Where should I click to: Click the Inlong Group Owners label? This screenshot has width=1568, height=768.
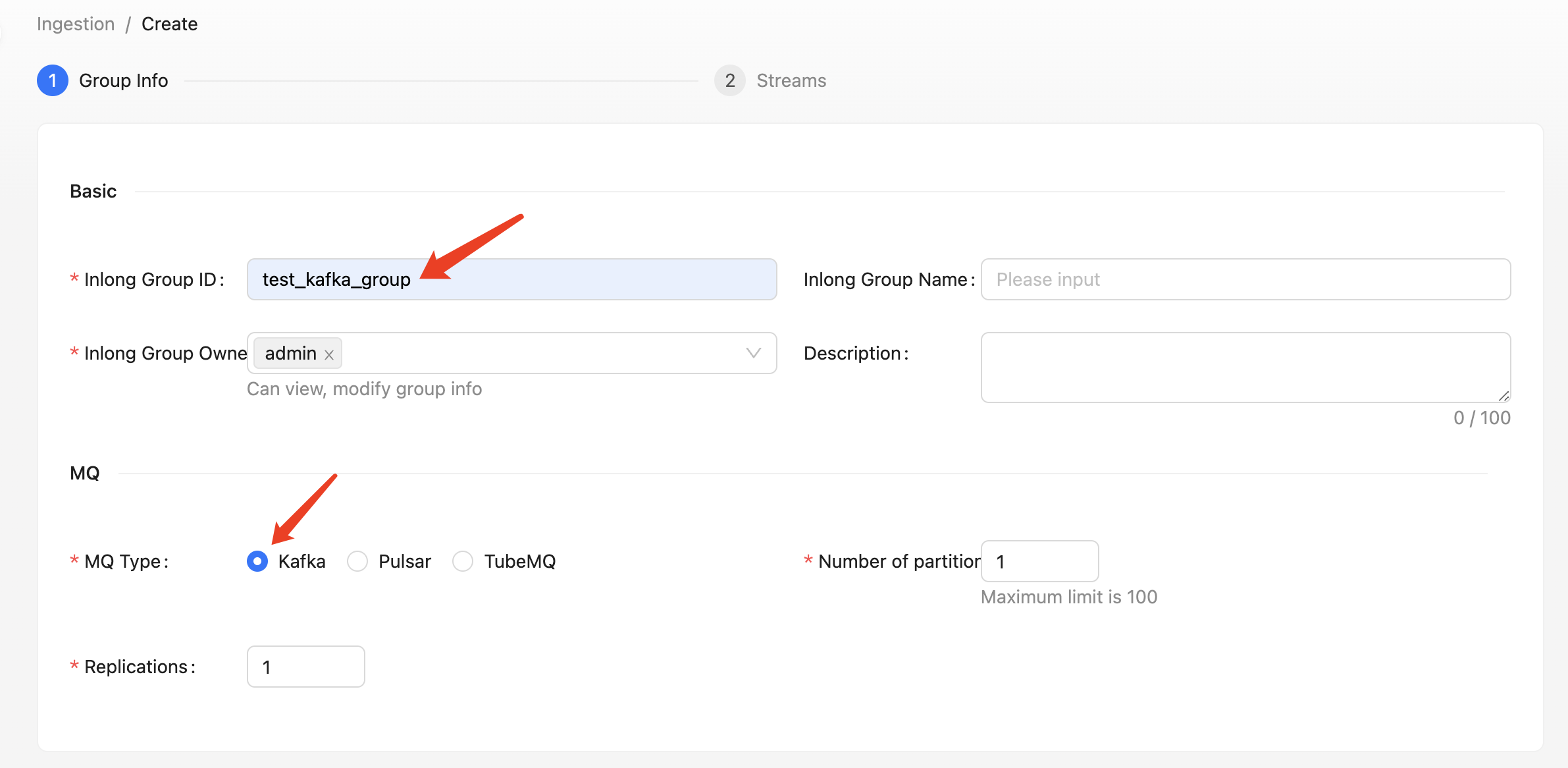165,353
